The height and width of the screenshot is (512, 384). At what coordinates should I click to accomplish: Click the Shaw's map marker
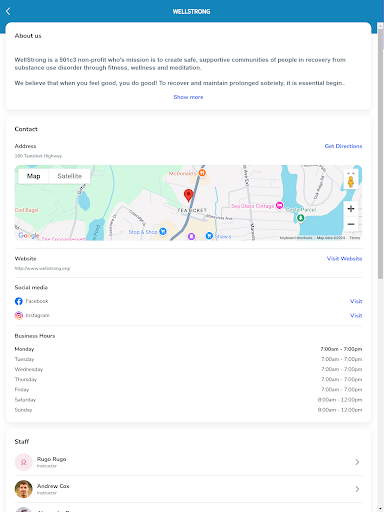(x=209, y=236)
